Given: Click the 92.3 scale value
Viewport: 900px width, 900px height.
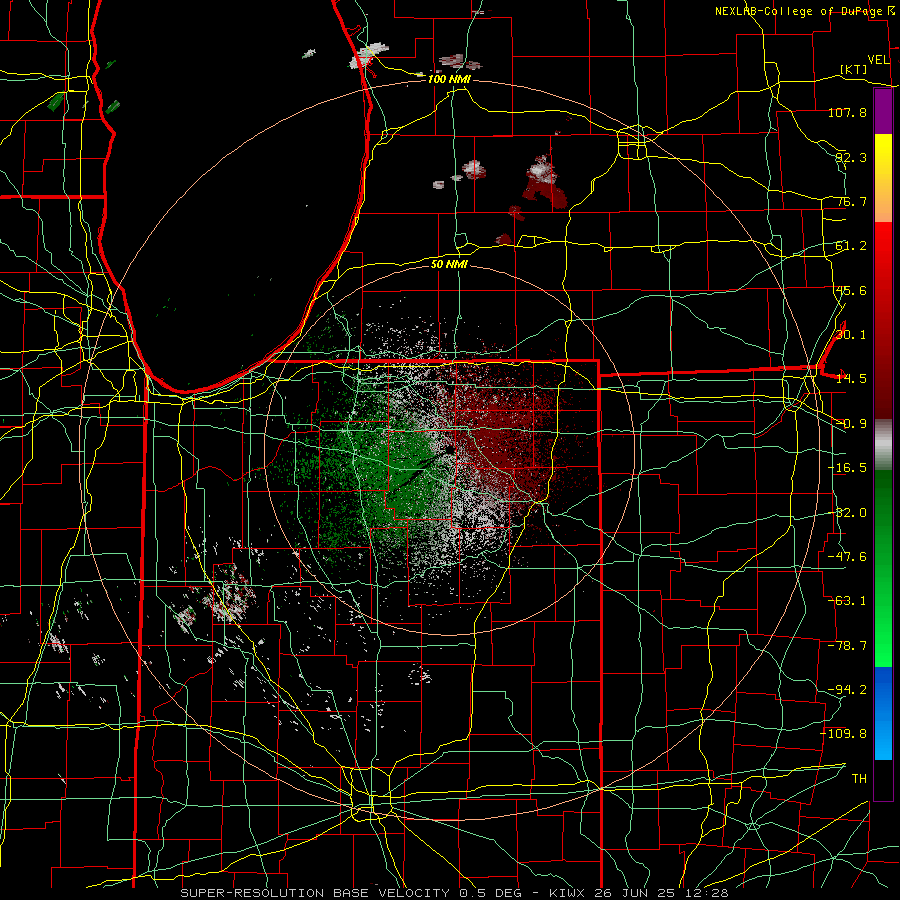Looking at the screenshot, I should click(x=851, y=157).
